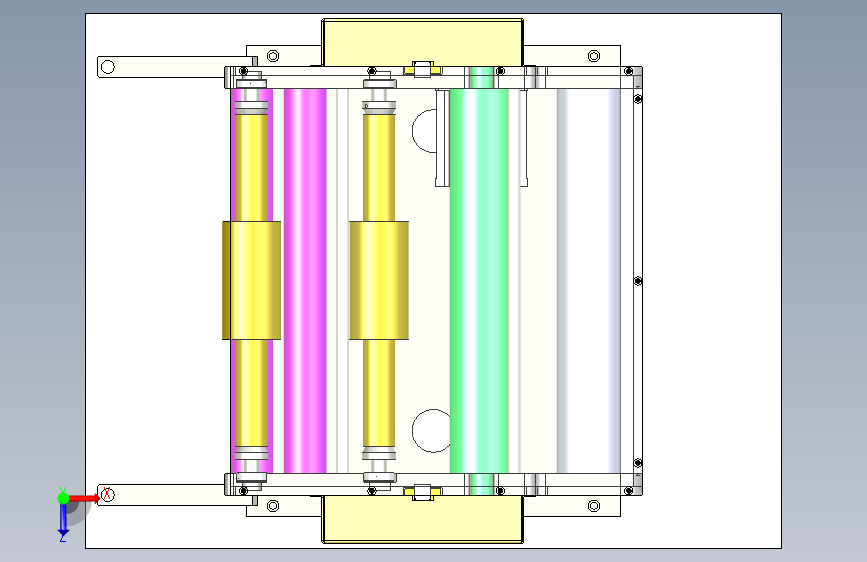The image size is (867, 562).
Task: Select the vertical bracket beside the upper cutout
Action: click(442, 138)
